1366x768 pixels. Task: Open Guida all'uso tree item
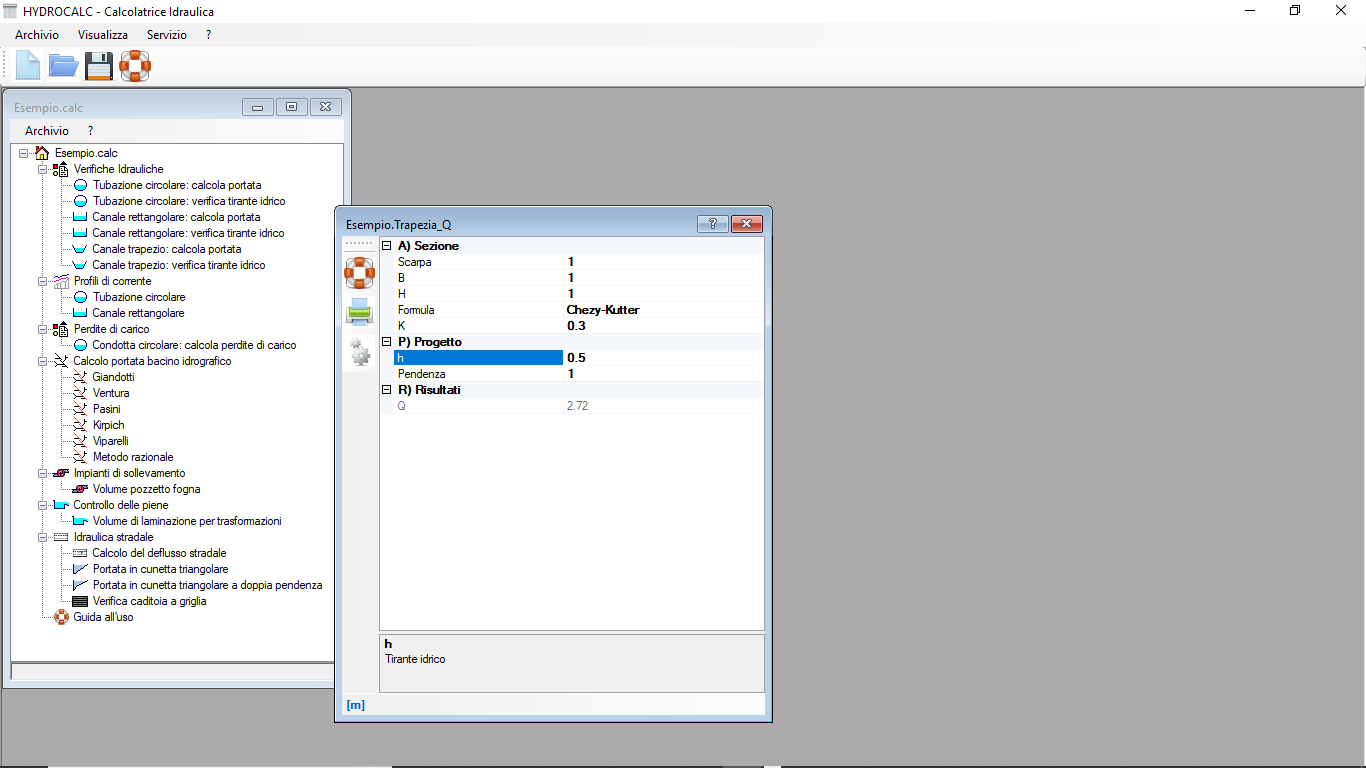(x=103, y=617)
